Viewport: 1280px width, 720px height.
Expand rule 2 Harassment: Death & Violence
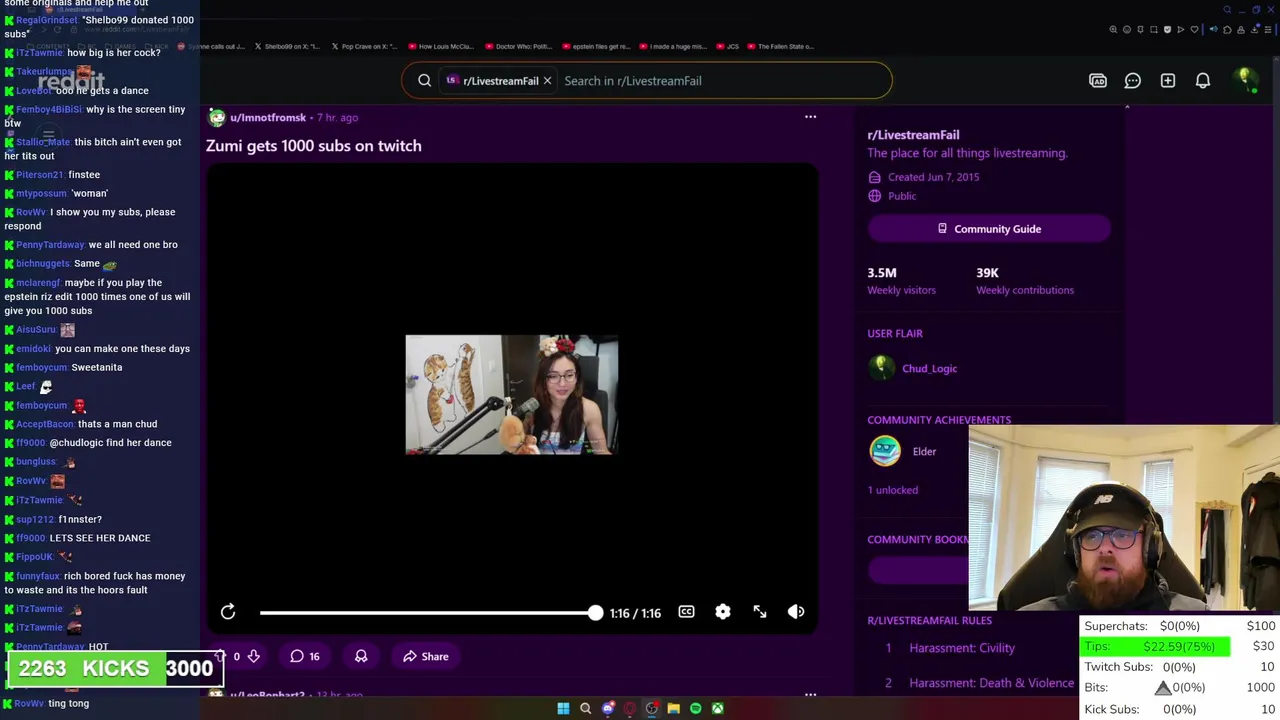[x=992, y=683]
